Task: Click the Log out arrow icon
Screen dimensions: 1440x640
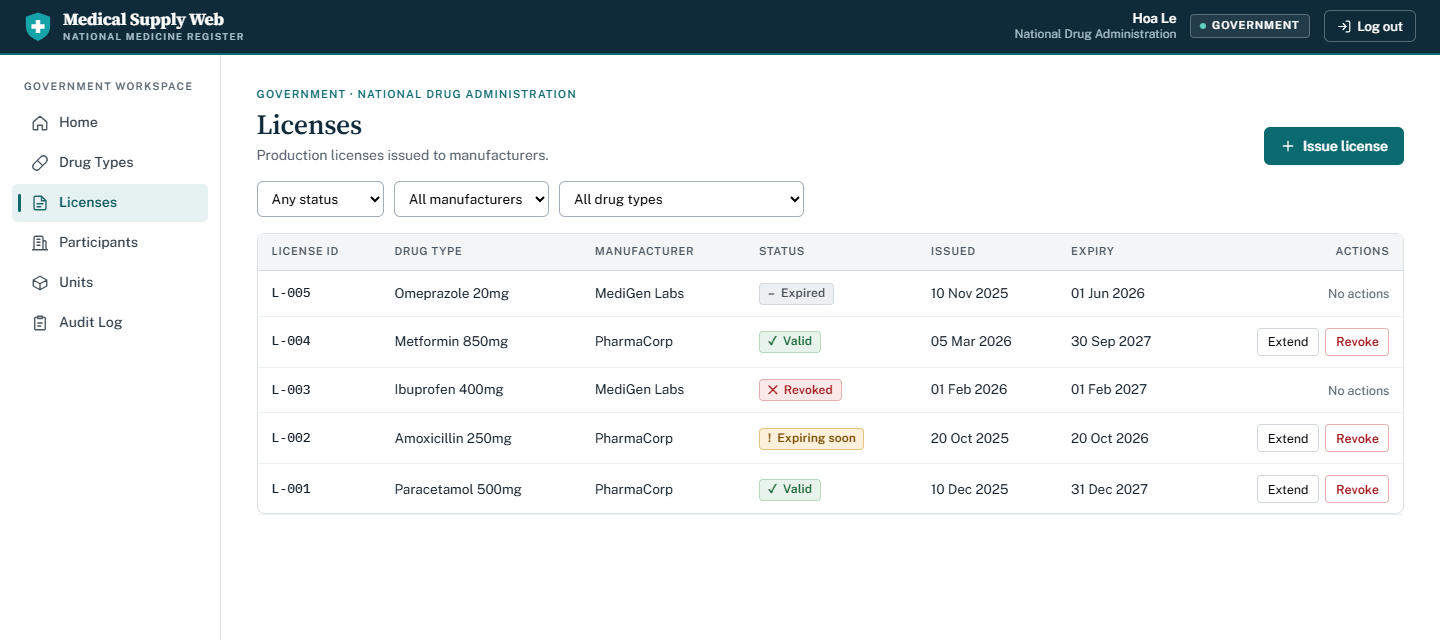Action: 1344,27
